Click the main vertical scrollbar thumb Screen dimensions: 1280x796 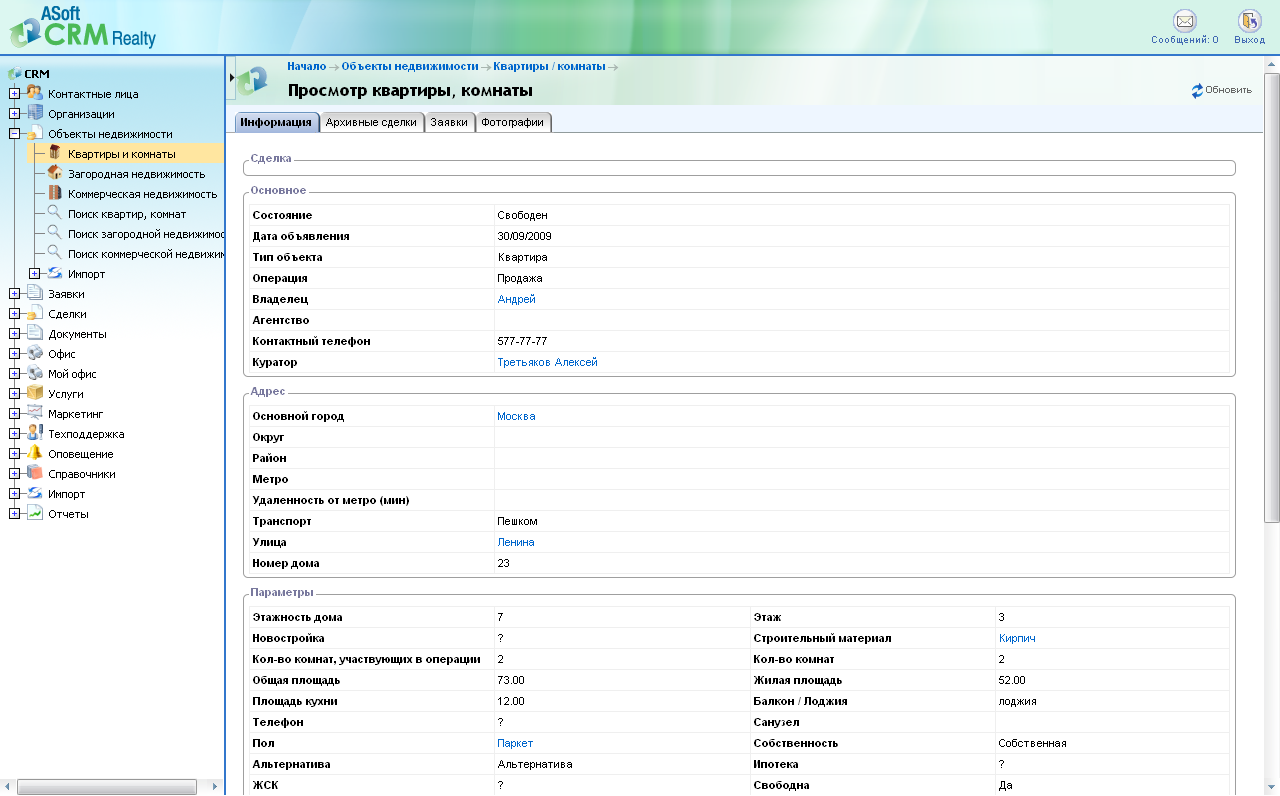coord(1272,297)
